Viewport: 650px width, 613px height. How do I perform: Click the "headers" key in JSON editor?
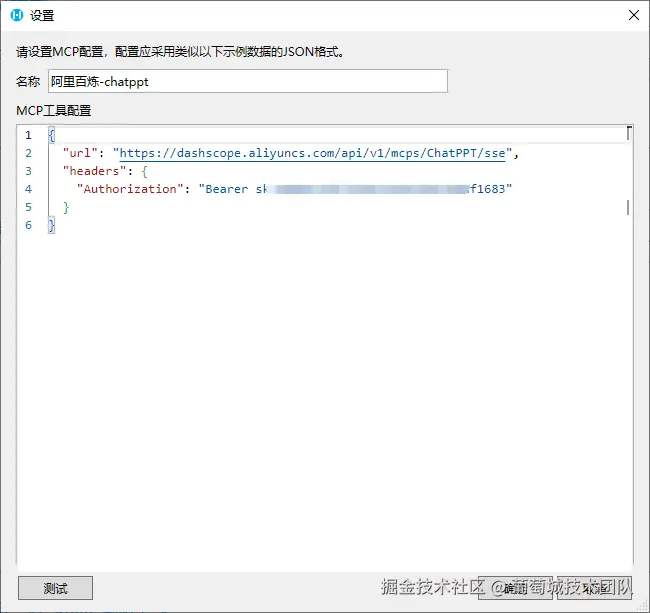[95, 171]
